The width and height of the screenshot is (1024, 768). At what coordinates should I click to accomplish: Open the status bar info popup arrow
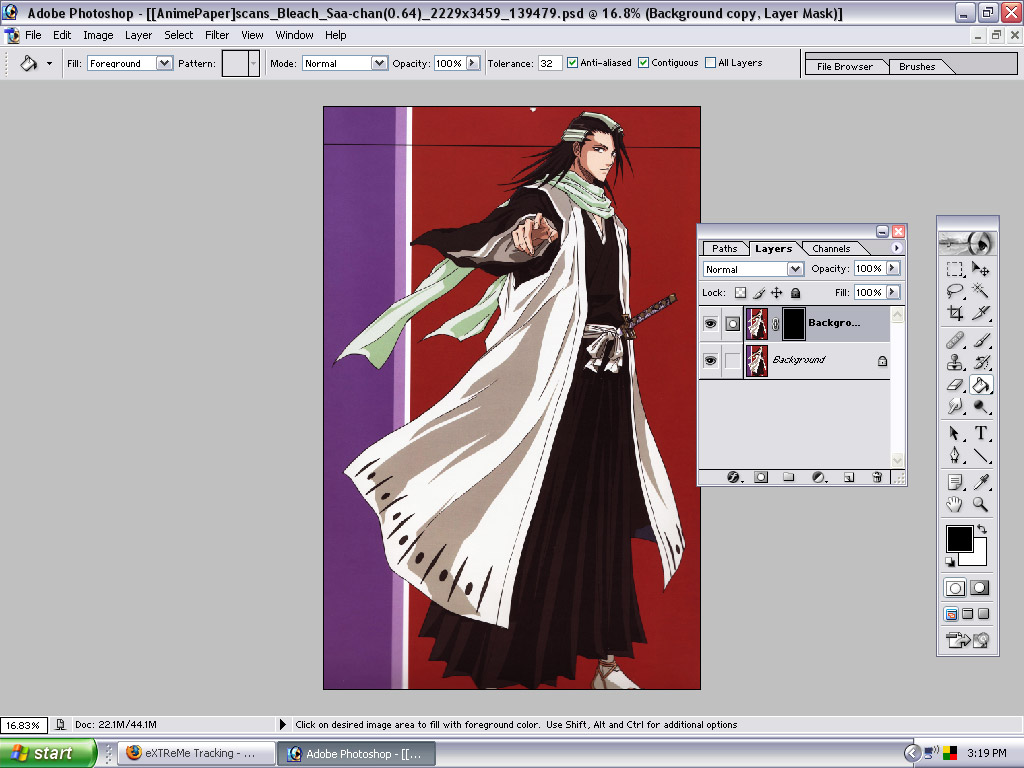283,724
